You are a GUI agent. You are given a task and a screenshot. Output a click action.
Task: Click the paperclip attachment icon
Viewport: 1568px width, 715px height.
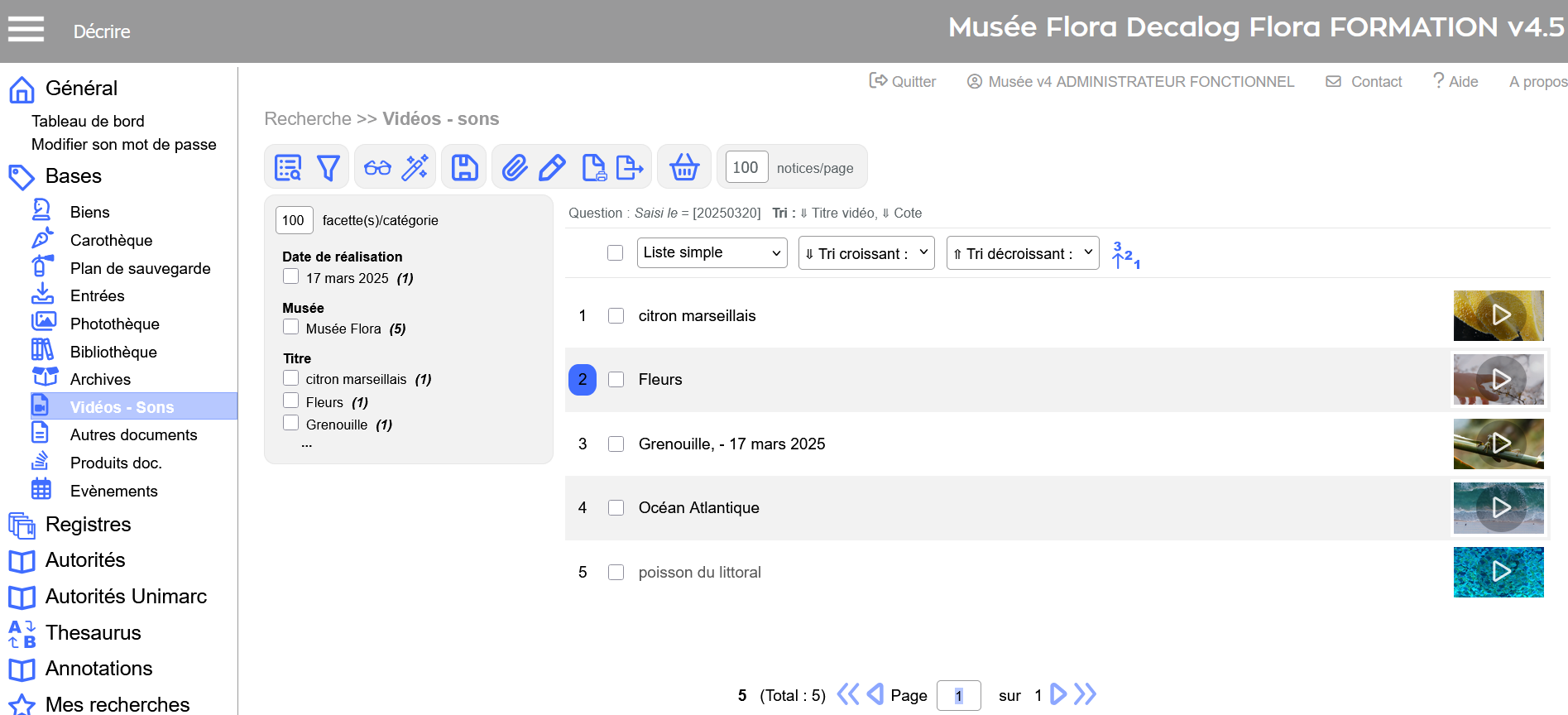tap(515, 168)
